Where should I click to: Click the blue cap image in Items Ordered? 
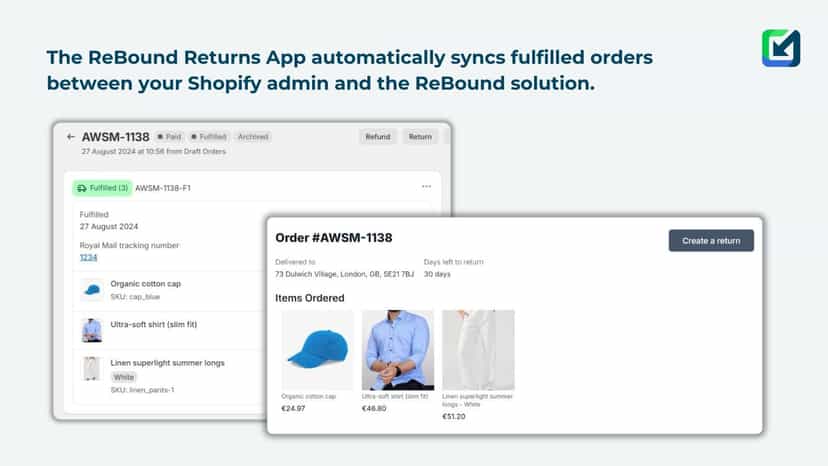(x=317, y=350)
